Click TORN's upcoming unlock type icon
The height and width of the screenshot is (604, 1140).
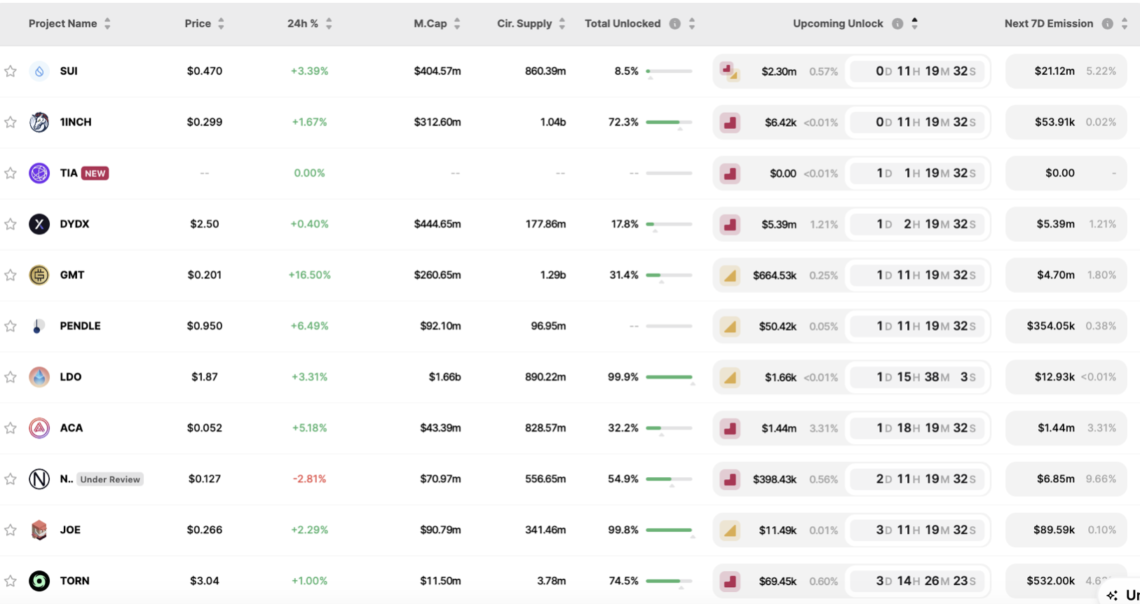[729, 581]
